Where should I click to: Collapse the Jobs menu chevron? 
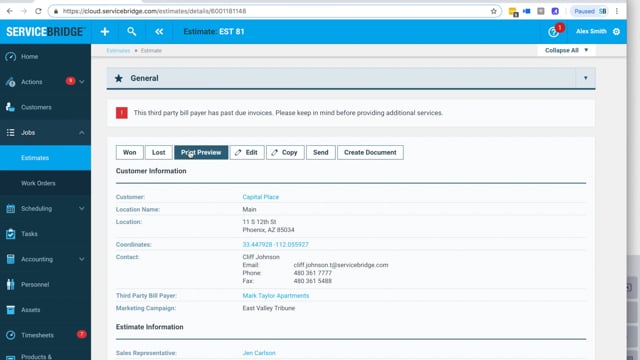(82, 133)
